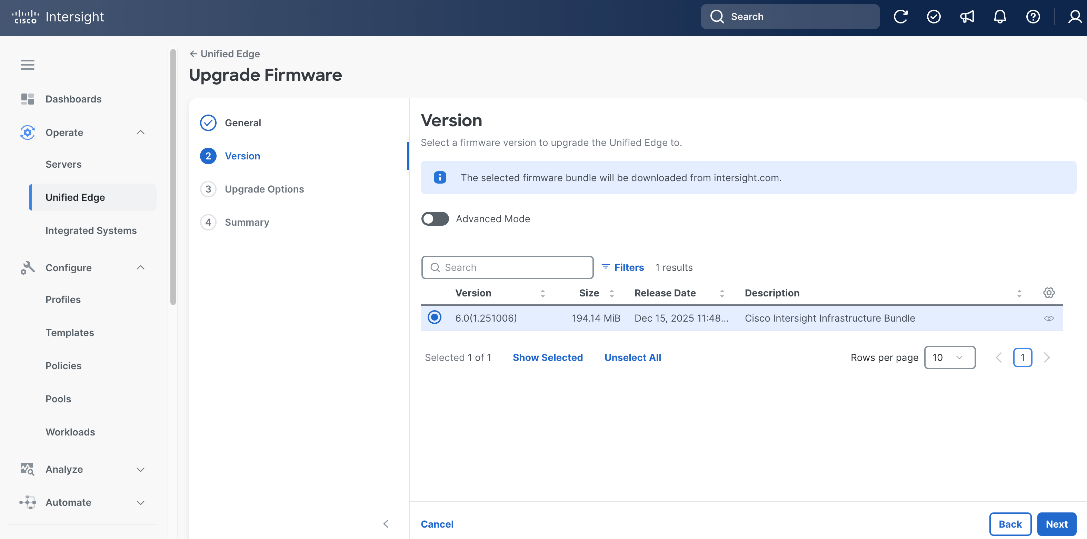Click Show Selected link
The width and height of the screenshot is (1087, 539).
[x=548, y=357]
